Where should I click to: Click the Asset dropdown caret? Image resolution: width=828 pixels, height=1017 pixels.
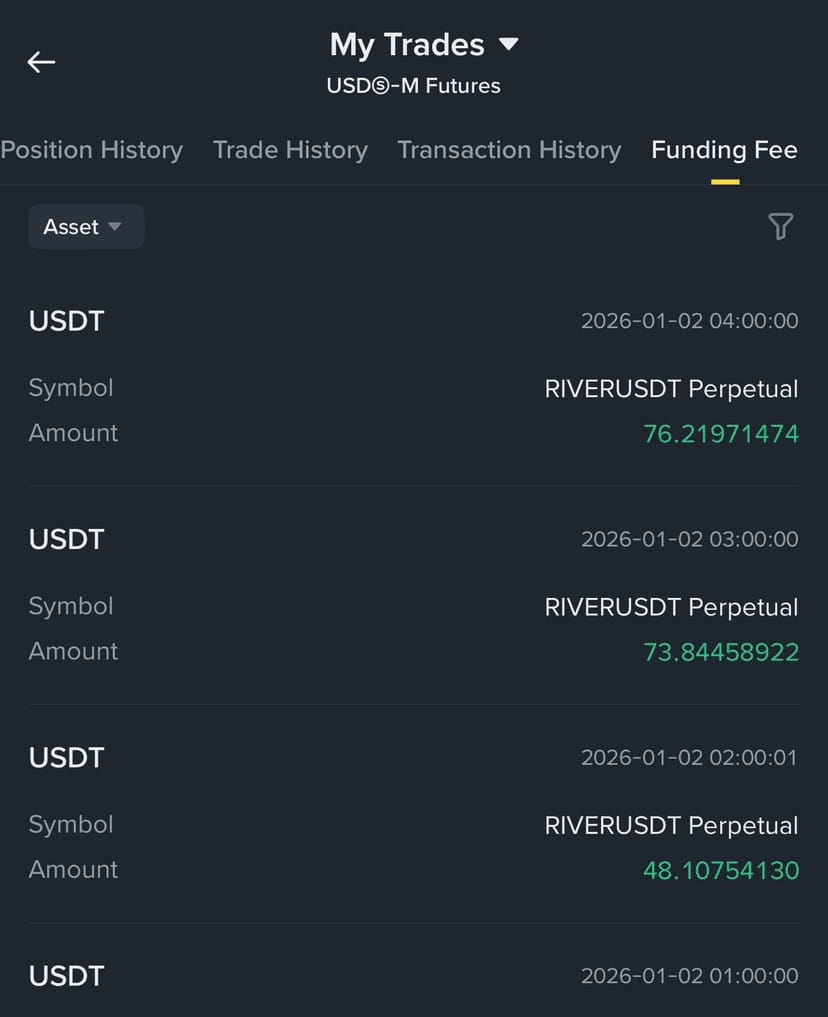pyautogui.click(x=115, y=226)
